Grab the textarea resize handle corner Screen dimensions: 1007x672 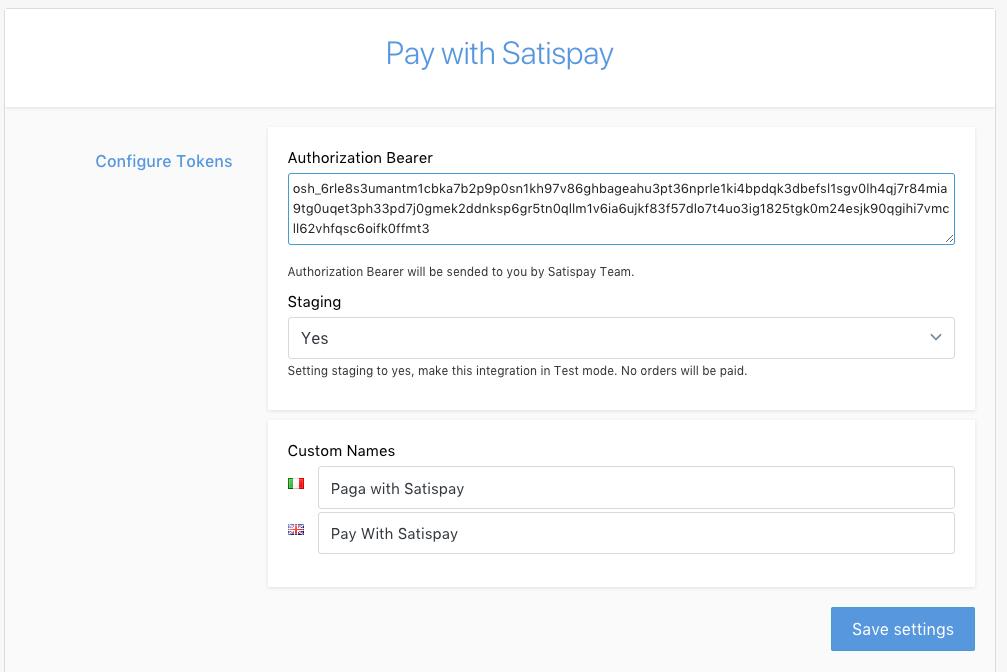coord(950,239)
